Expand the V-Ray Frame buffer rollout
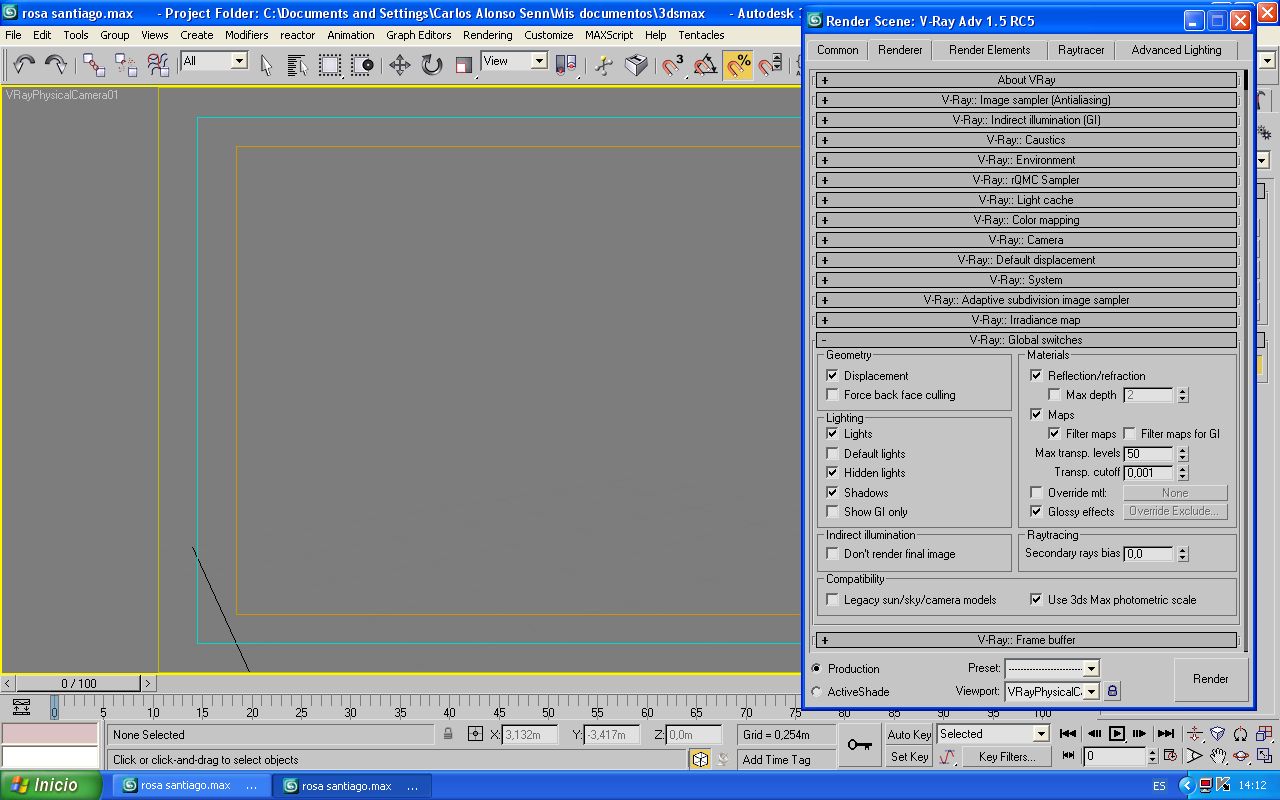Viewport: 1280px width, 800px height. point(1026,640)
